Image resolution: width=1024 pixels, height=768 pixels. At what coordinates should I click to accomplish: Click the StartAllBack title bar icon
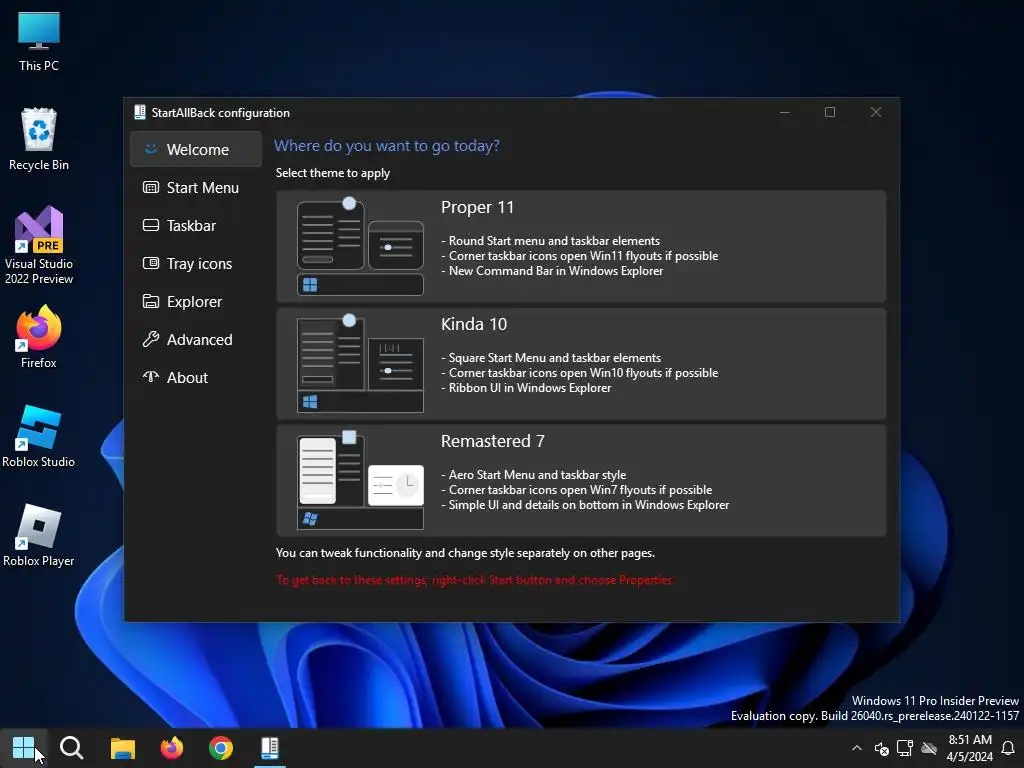tap(140, 112)
